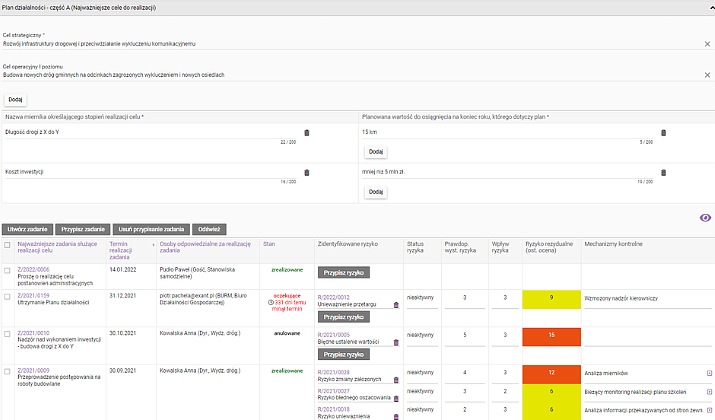
Task: Click into the Koszt inwestycji text field
Action: click(150, 172)
